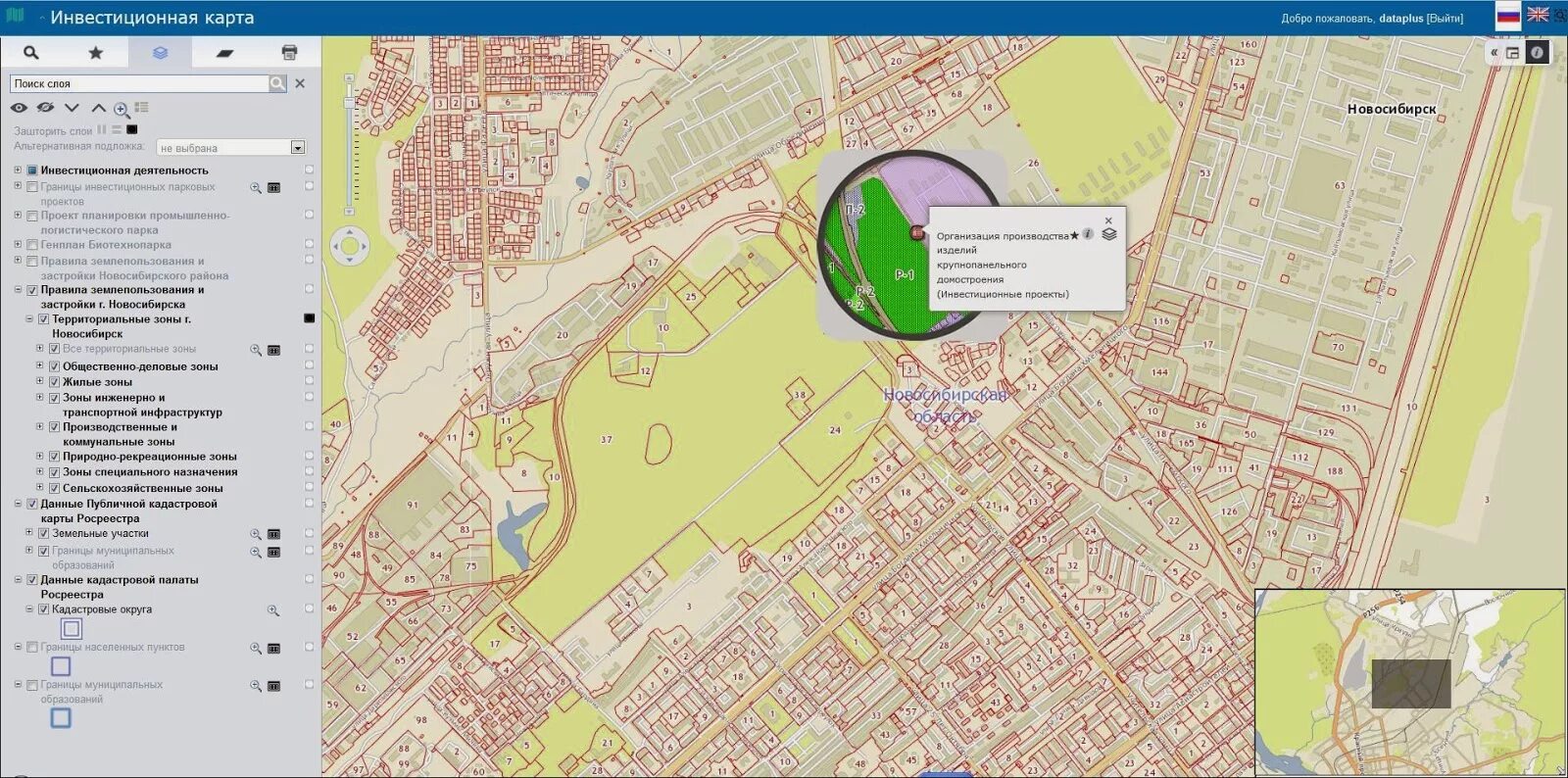This screenshot has height=778, width=1568.
Task: Open the favorites star tab
Action: coord(95,52)
